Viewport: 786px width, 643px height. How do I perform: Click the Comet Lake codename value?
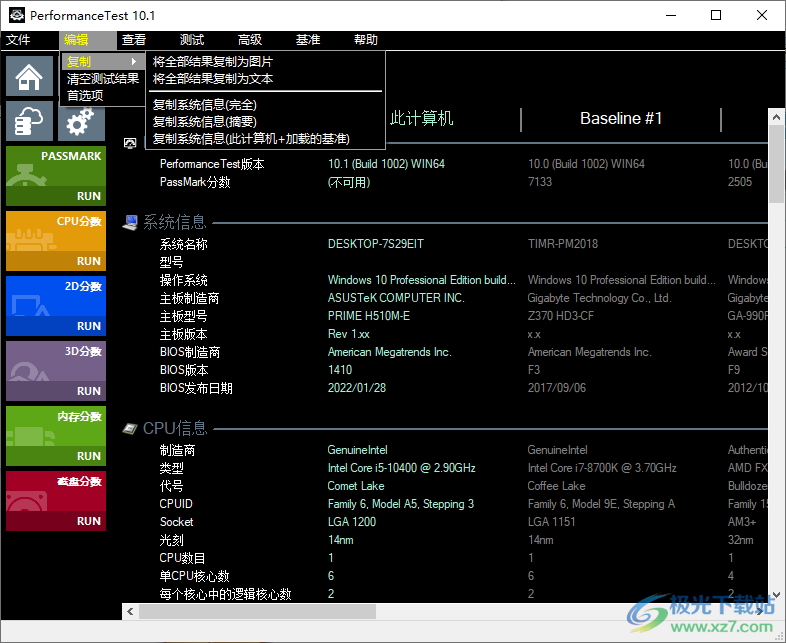356,486
